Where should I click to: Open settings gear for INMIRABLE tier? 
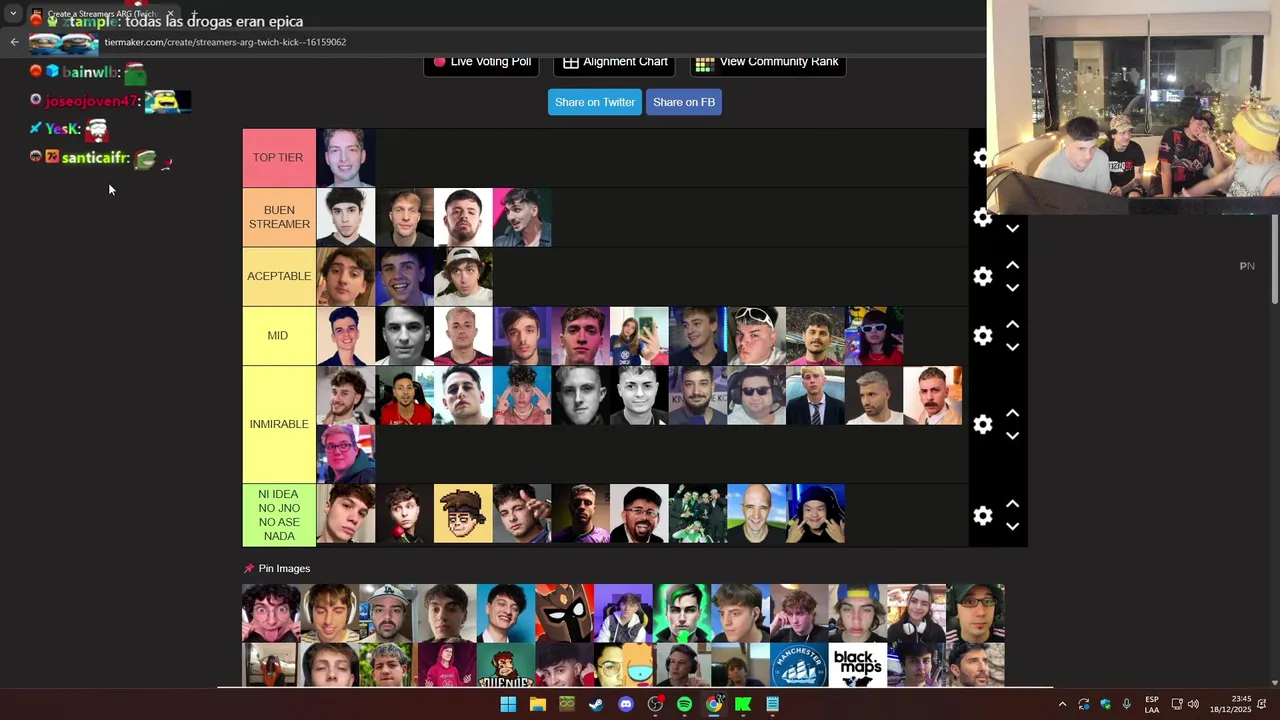(982, 424)
